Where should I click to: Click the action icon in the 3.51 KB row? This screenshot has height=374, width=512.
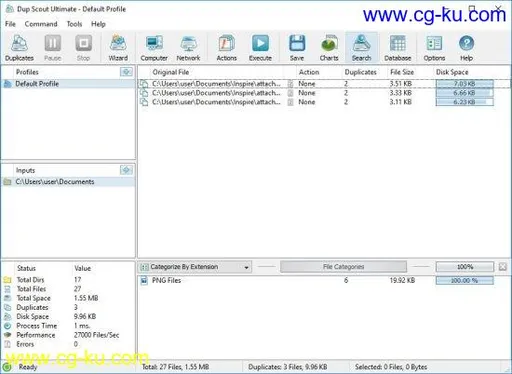pyautogui.click(x=290, y=84)
